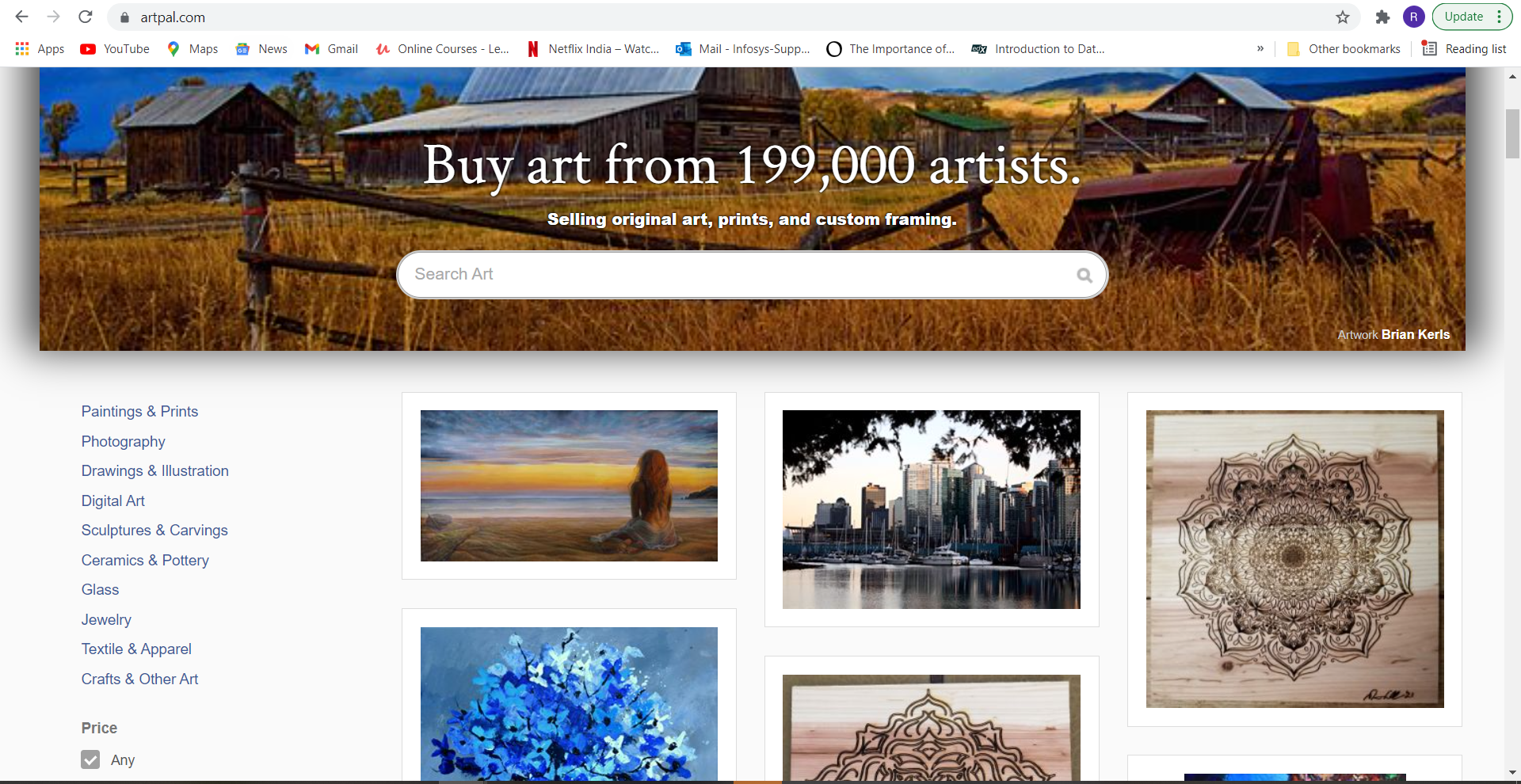Go back with the browser back arrow
The height and width of the screenshot is (784, 1521).
coord(22,17)
